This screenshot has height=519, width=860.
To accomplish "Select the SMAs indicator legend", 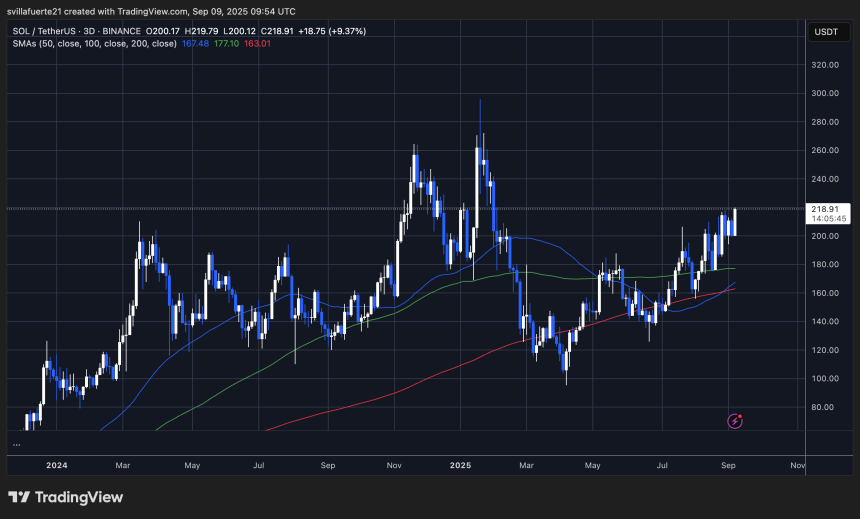I will pyautogui.click(x=94, y=43).
